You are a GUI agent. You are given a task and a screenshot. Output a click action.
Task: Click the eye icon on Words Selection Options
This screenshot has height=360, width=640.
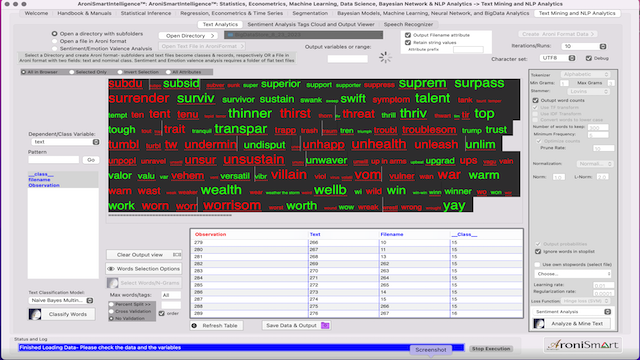click(x=111, y=269)
